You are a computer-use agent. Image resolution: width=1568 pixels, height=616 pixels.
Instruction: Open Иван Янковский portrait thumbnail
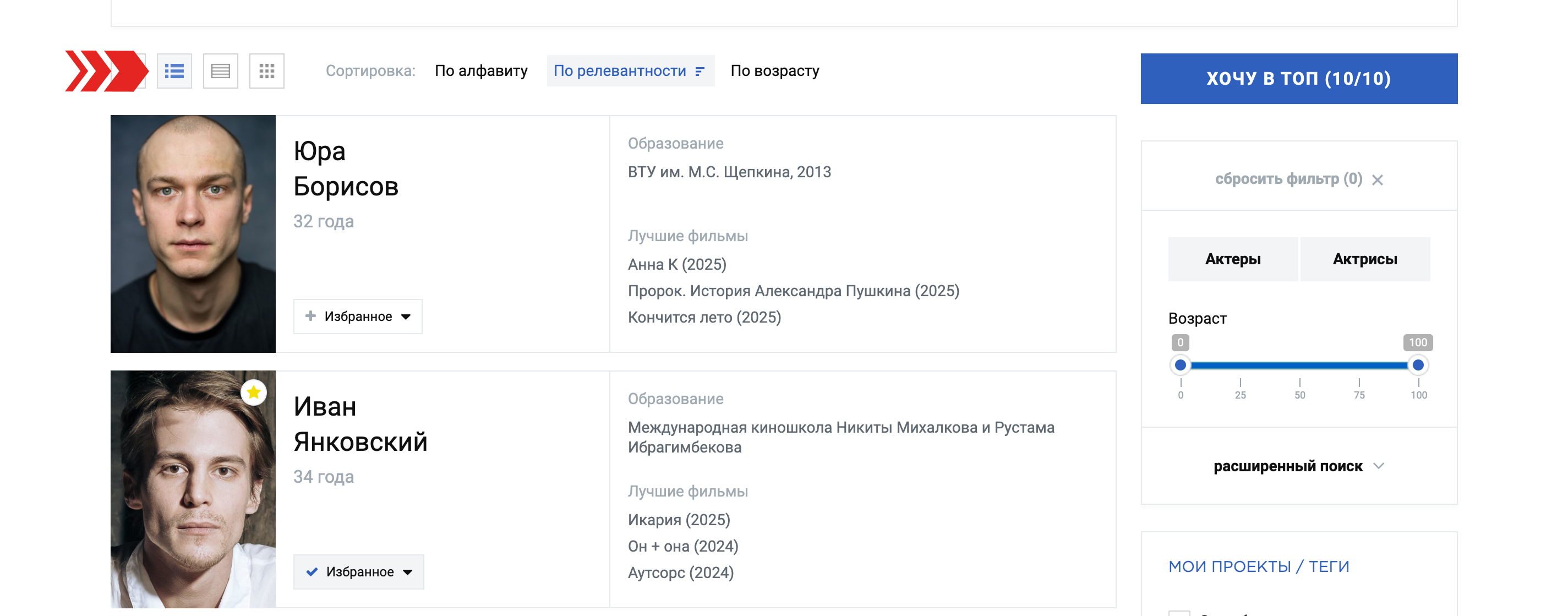click(193, 489)
